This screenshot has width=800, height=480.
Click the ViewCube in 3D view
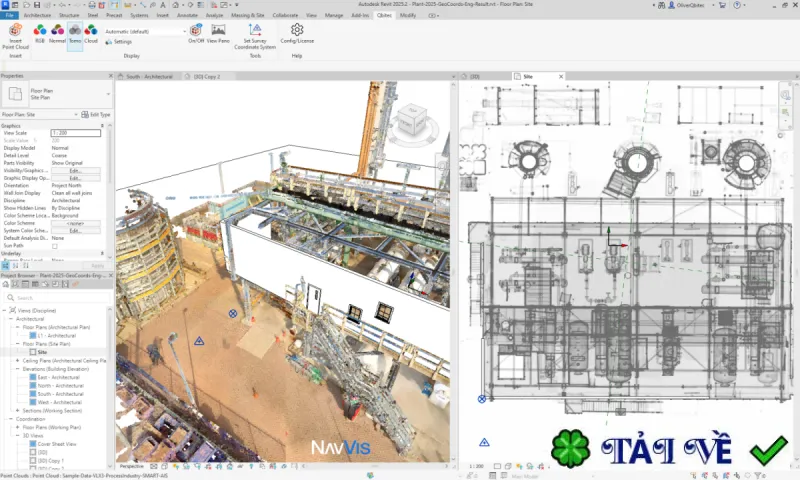(412, 121)
